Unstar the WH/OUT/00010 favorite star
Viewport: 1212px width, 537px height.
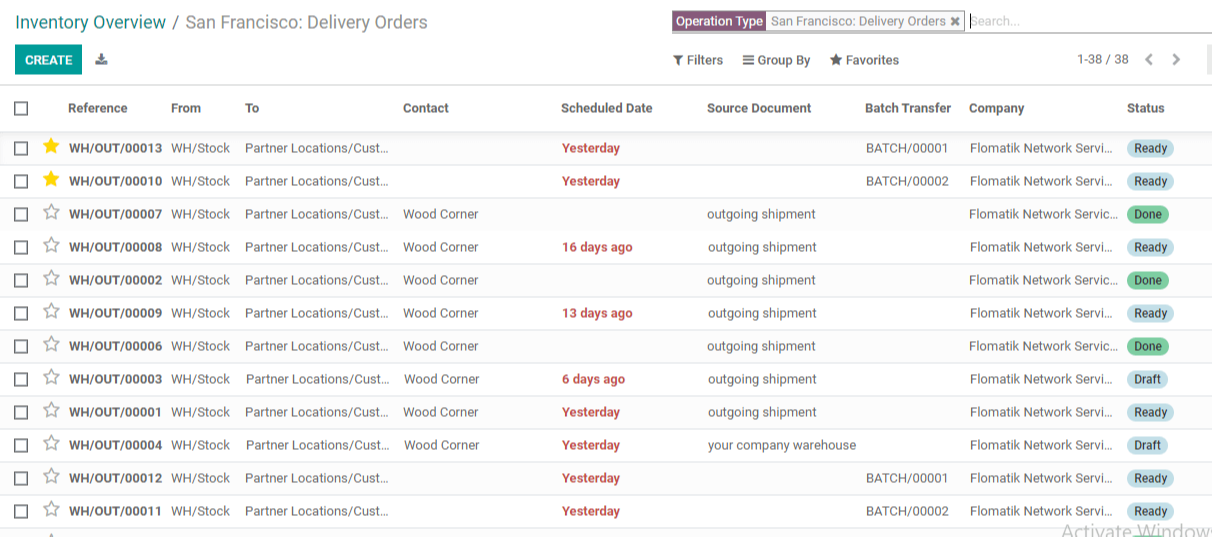tap(51, 180)
